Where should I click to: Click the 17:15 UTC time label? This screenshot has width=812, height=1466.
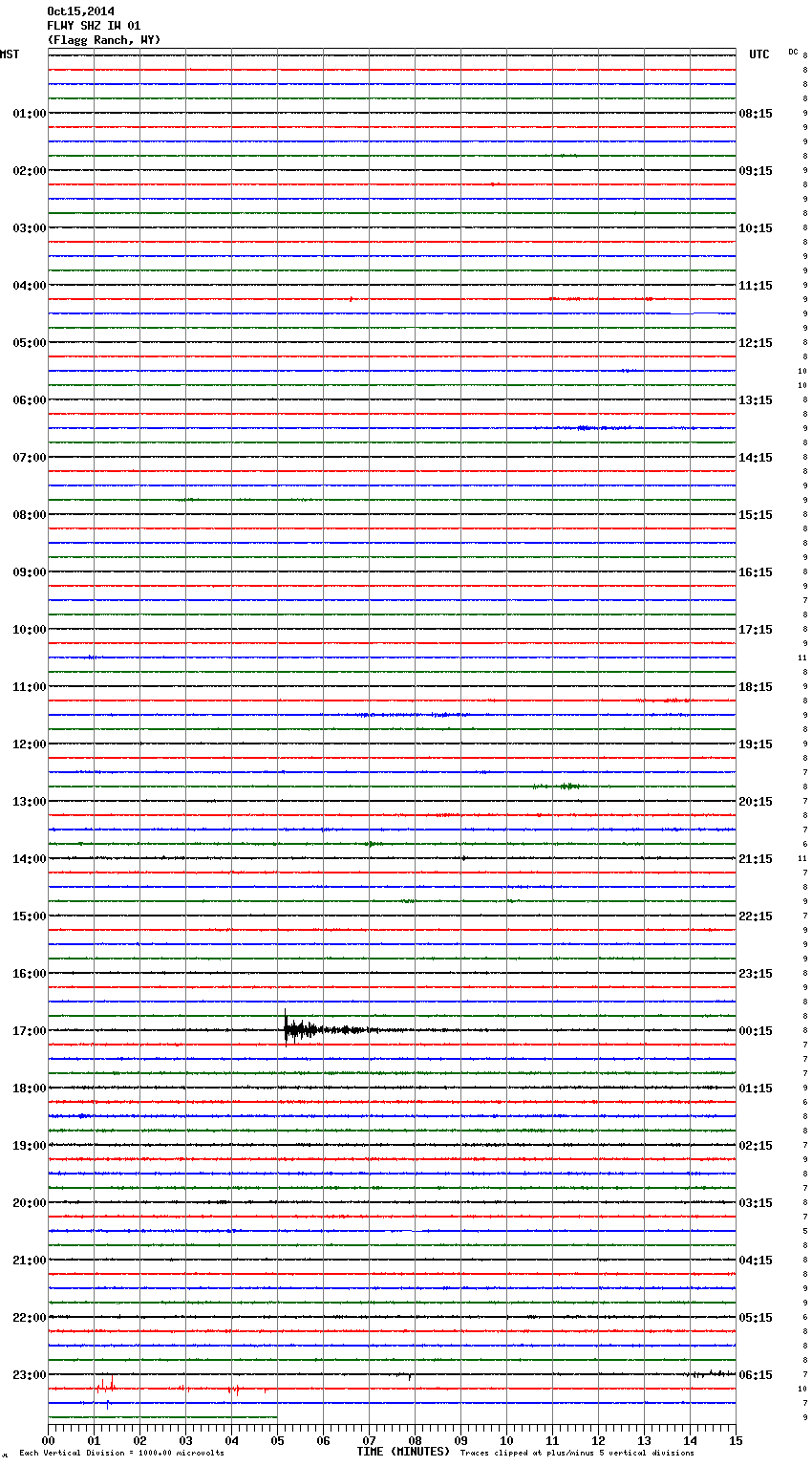coord(756,630)
